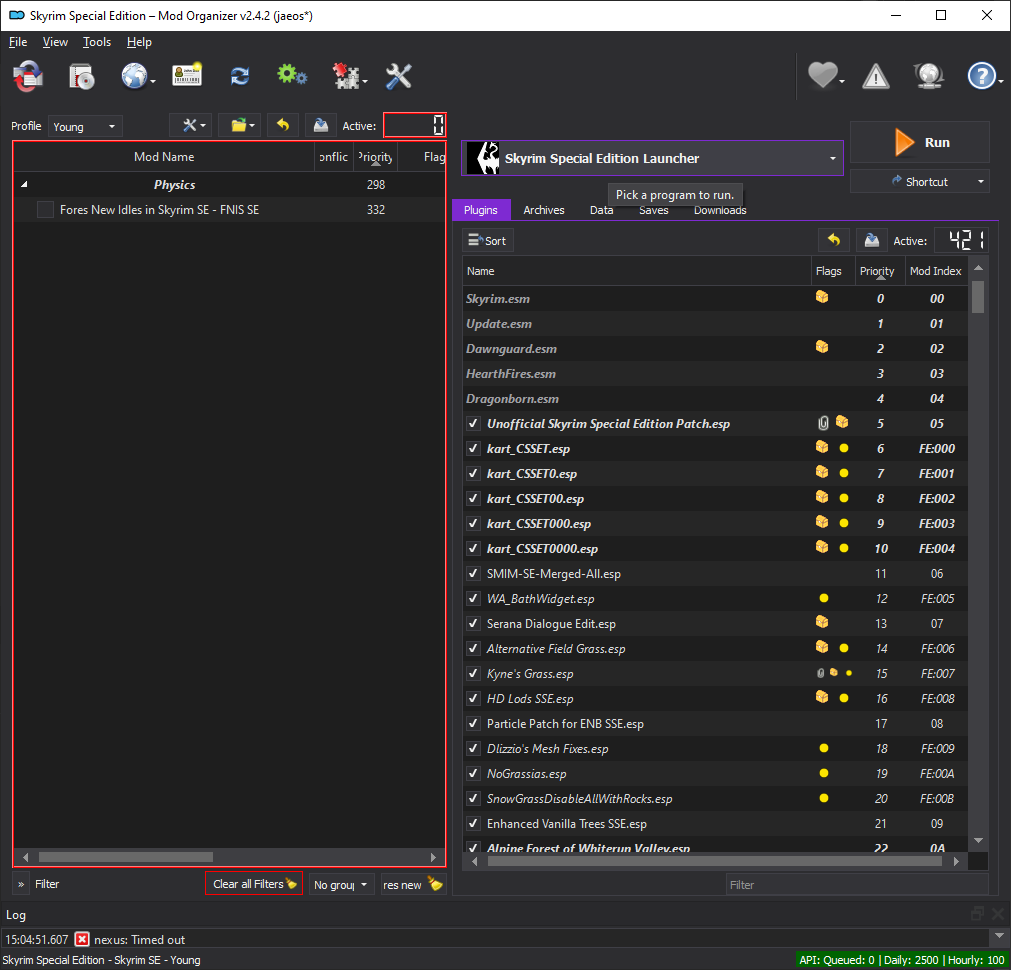The width and height of the screenshot is (1011, 970).
Task: Click the Endorse heart icon
Action: pos(823,76)
